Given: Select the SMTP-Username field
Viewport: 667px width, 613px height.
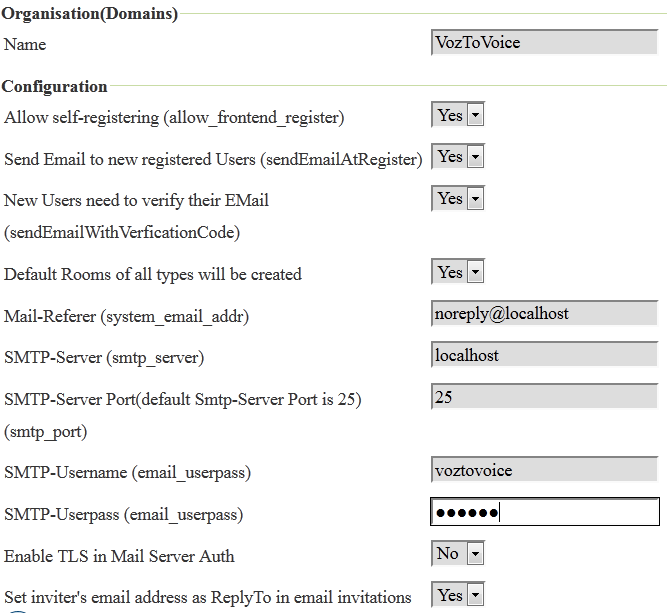Looking at the screenshot, I should 544,470.
